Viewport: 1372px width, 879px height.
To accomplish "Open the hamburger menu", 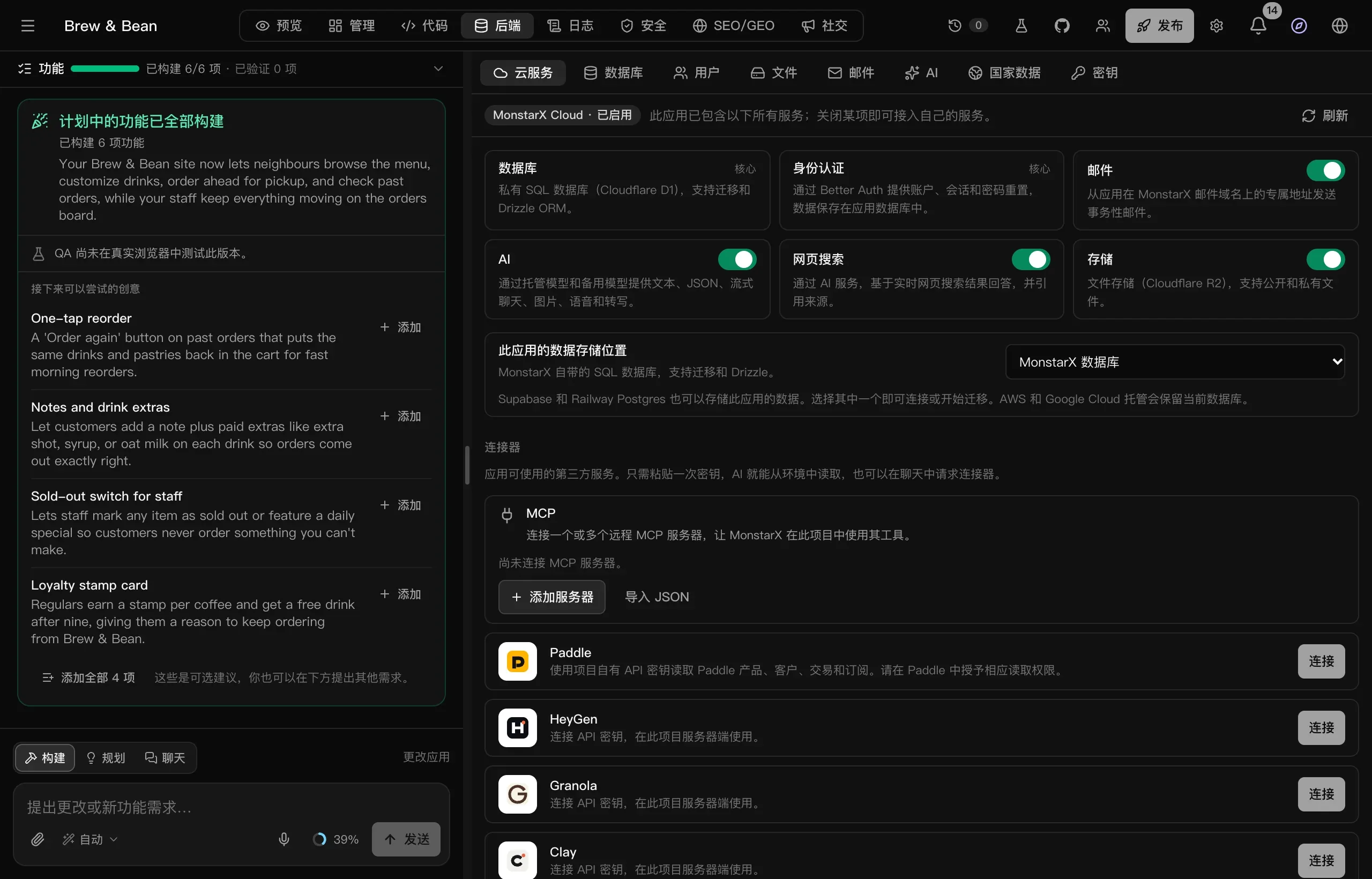I will click(x=28, y=26).
